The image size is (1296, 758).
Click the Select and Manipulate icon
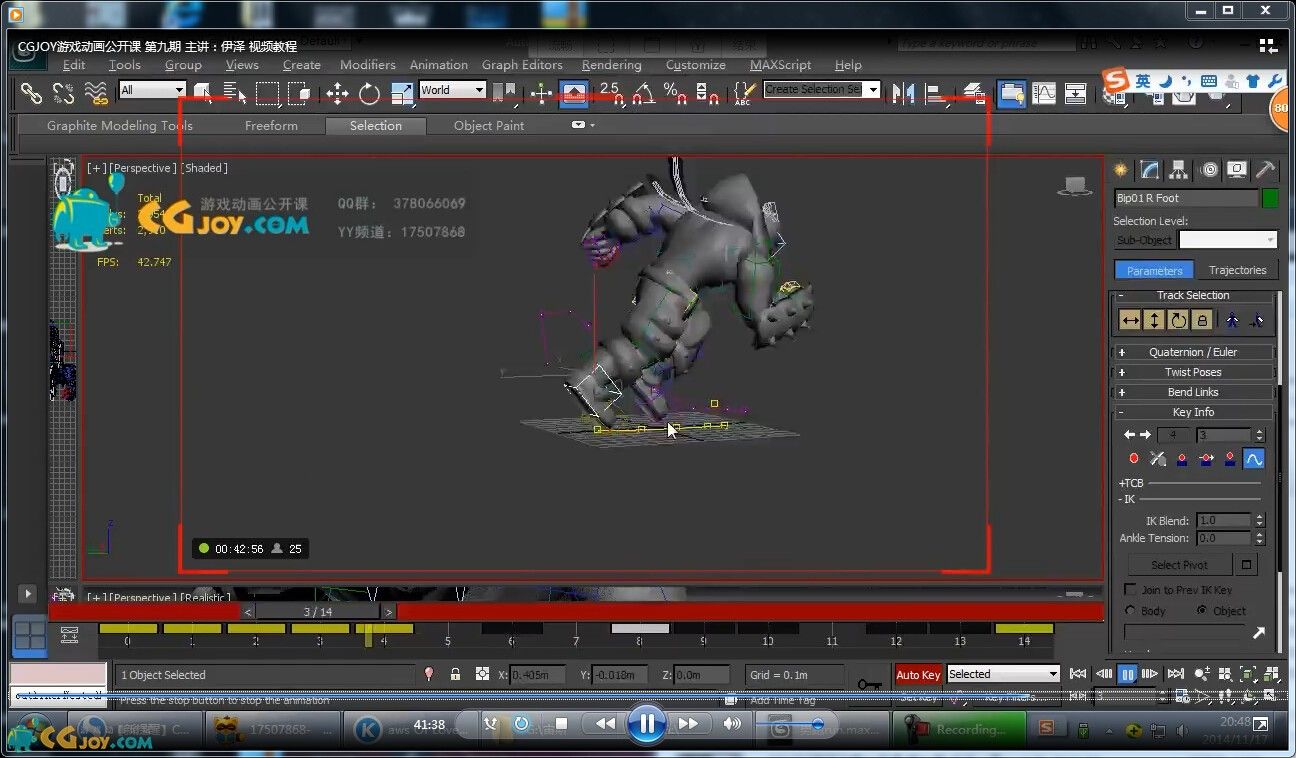coord(541,93)
